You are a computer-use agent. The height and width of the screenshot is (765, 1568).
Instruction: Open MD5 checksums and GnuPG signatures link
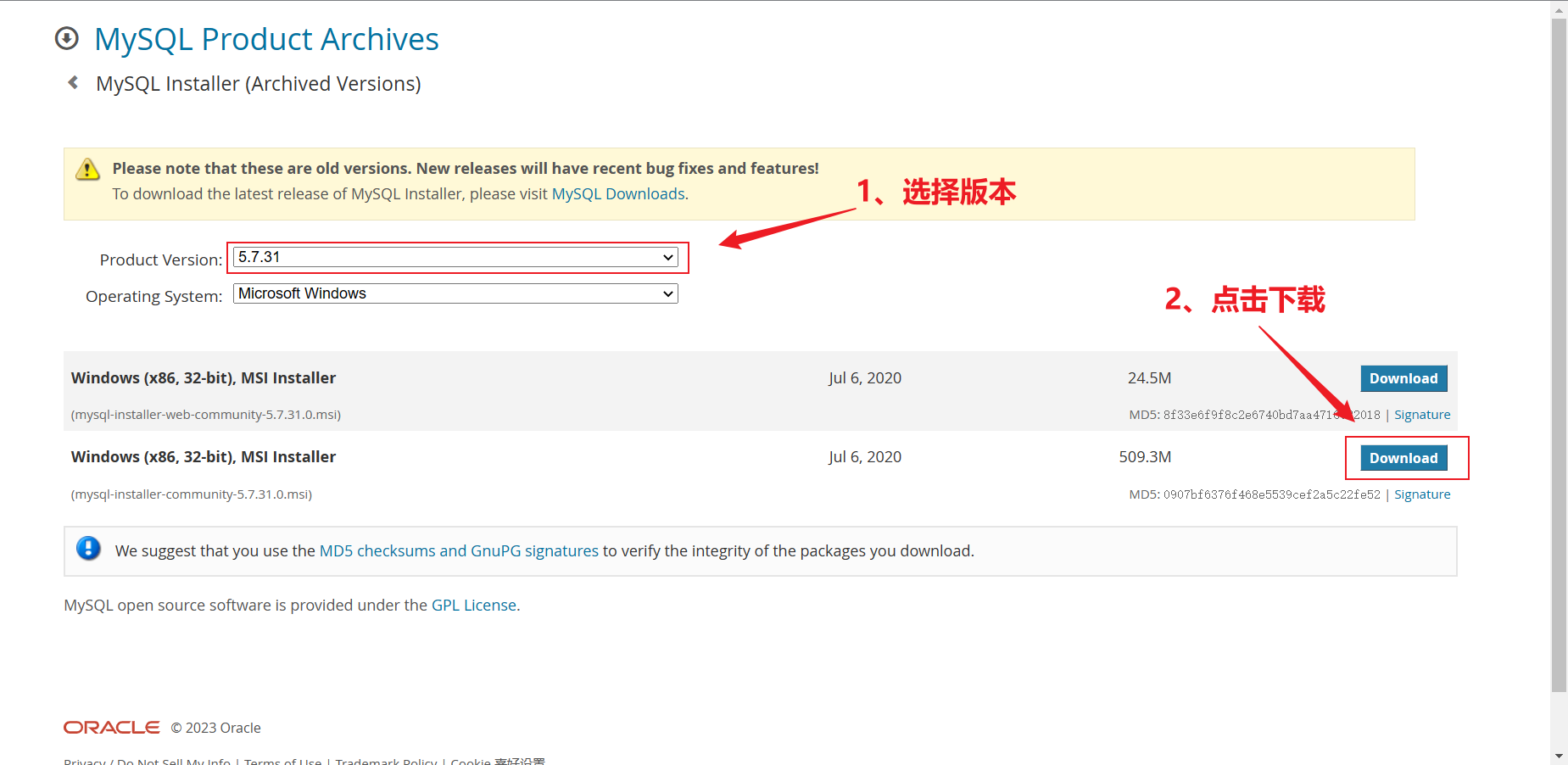tap(459, 551)
